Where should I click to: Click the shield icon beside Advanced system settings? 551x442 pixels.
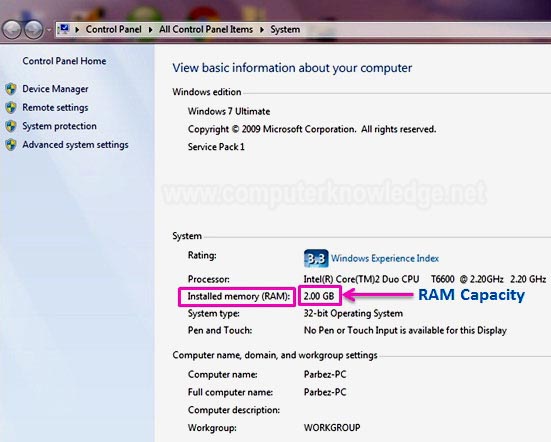pyautogui.click(x=11, y=145)
